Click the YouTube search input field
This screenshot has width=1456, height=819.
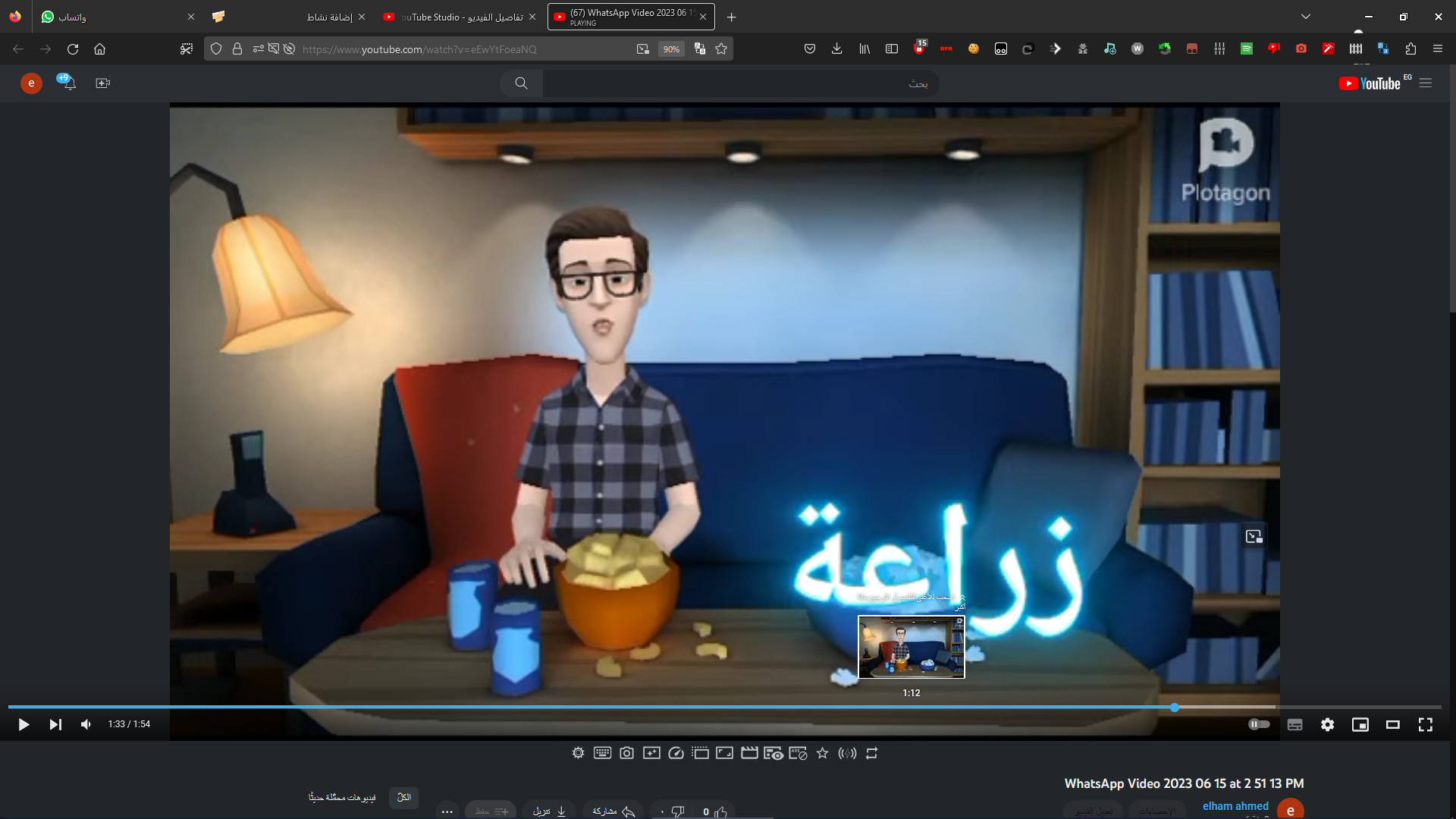click(741, 83)
